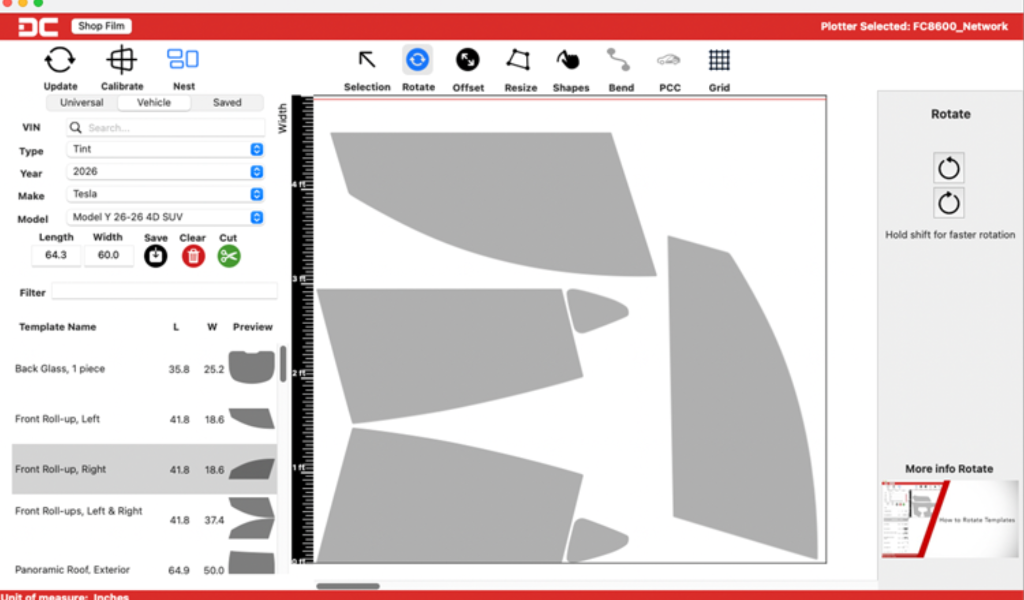The width and height of the screenshot is (1024, 600).
Task: Select Front Roll-up, Left template
Action: point(144,419)
